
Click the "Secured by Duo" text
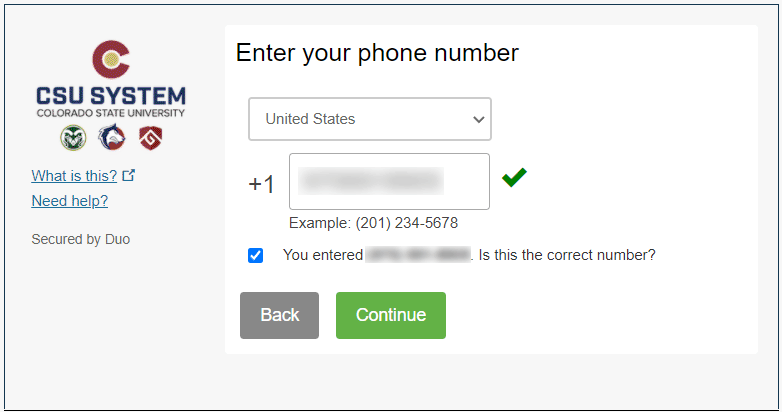coord(81,239)
